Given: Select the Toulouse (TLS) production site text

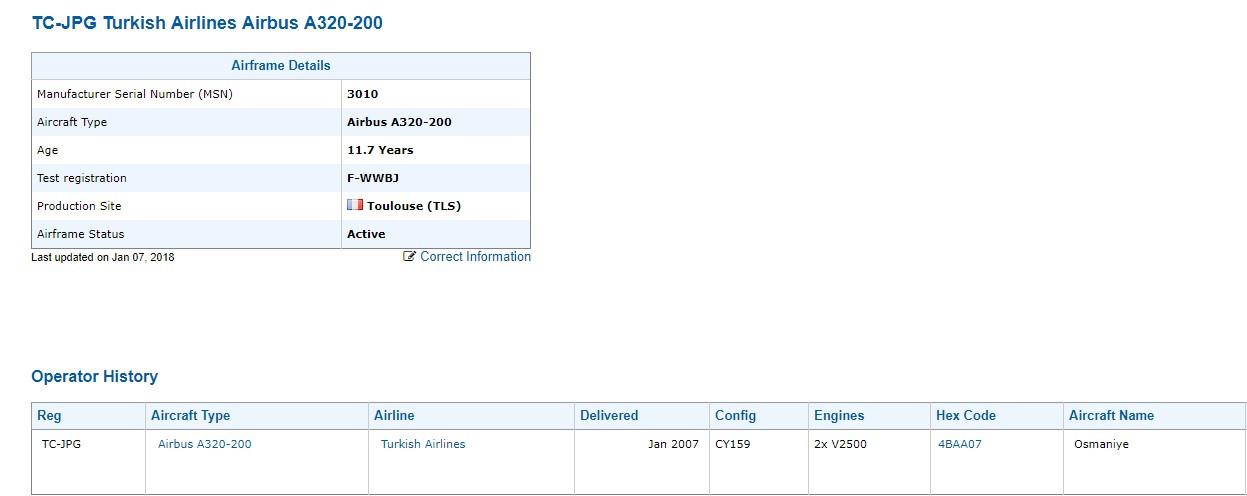Looking at the screenshot, I should click(x=414, y=206).
